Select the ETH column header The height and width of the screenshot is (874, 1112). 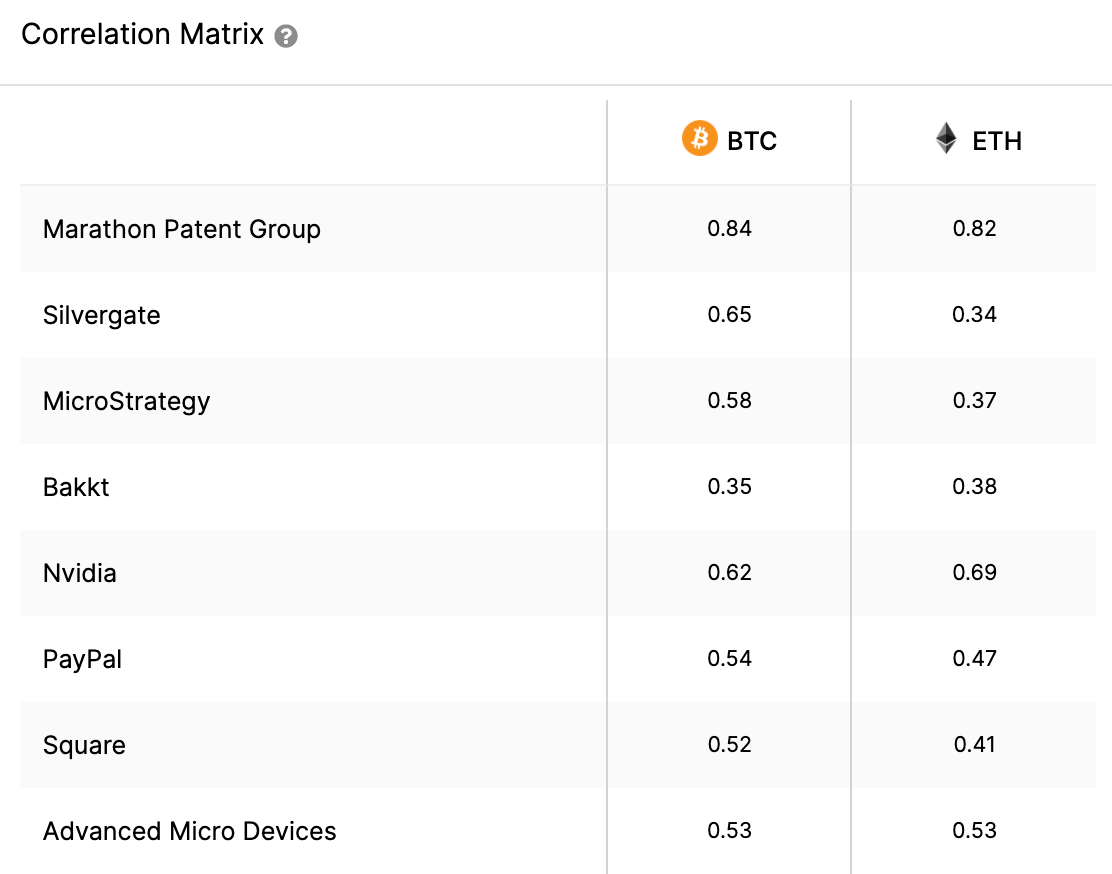(979, 140)
